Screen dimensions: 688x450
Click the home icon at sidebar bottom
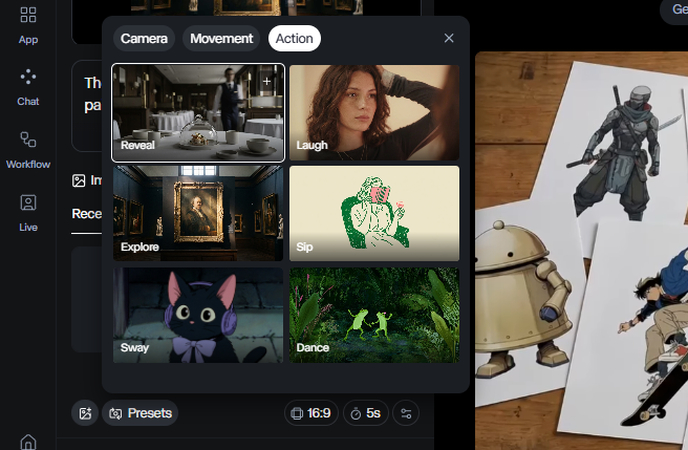[x=28, y=441]
